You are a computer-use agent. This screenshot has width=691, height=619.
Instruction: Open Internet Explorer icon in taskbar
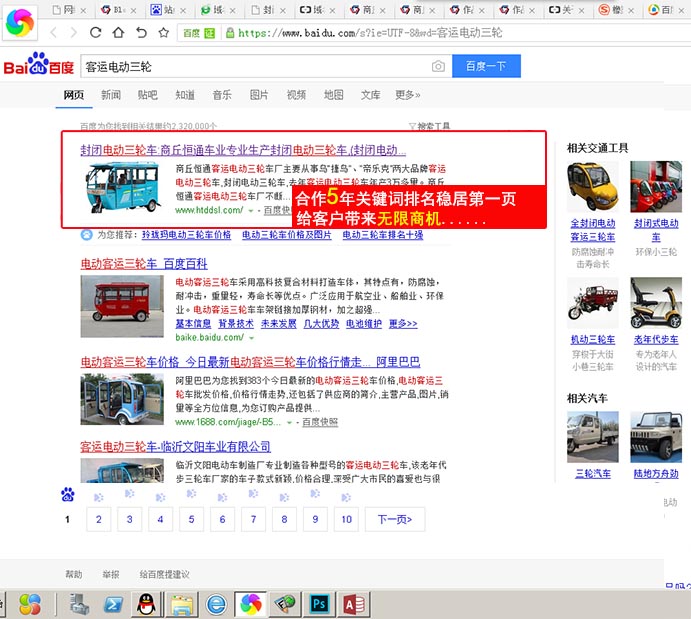pos(216,604)
